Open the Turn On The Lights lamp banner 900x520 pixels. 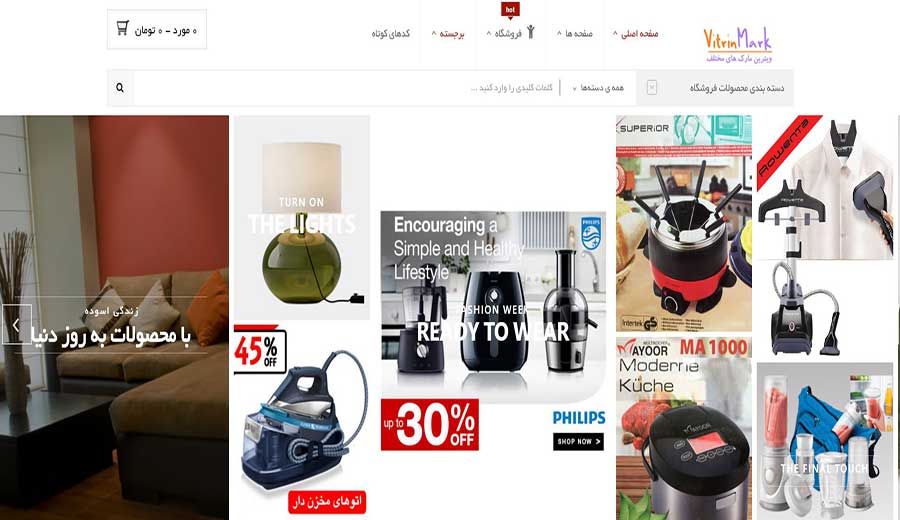(x=302, y=218)
